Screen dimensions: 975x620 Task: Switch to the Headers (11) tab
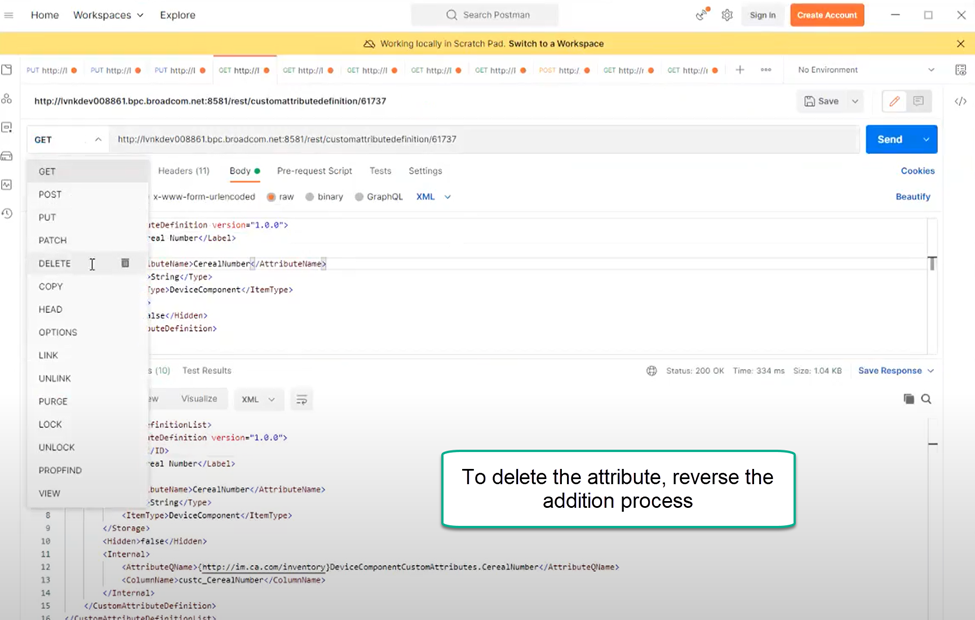tap(183, 171)
